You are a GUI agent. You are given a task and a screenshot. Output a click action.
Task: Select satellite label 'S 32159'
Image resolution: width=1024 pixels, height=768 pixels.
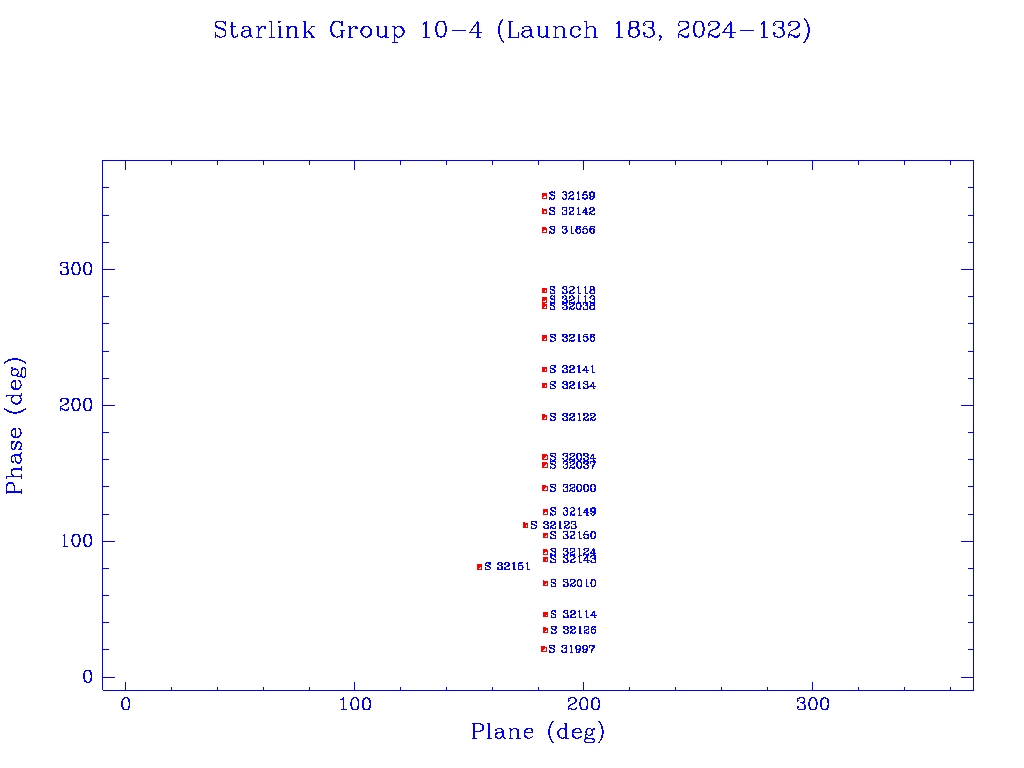coord(571,196)
